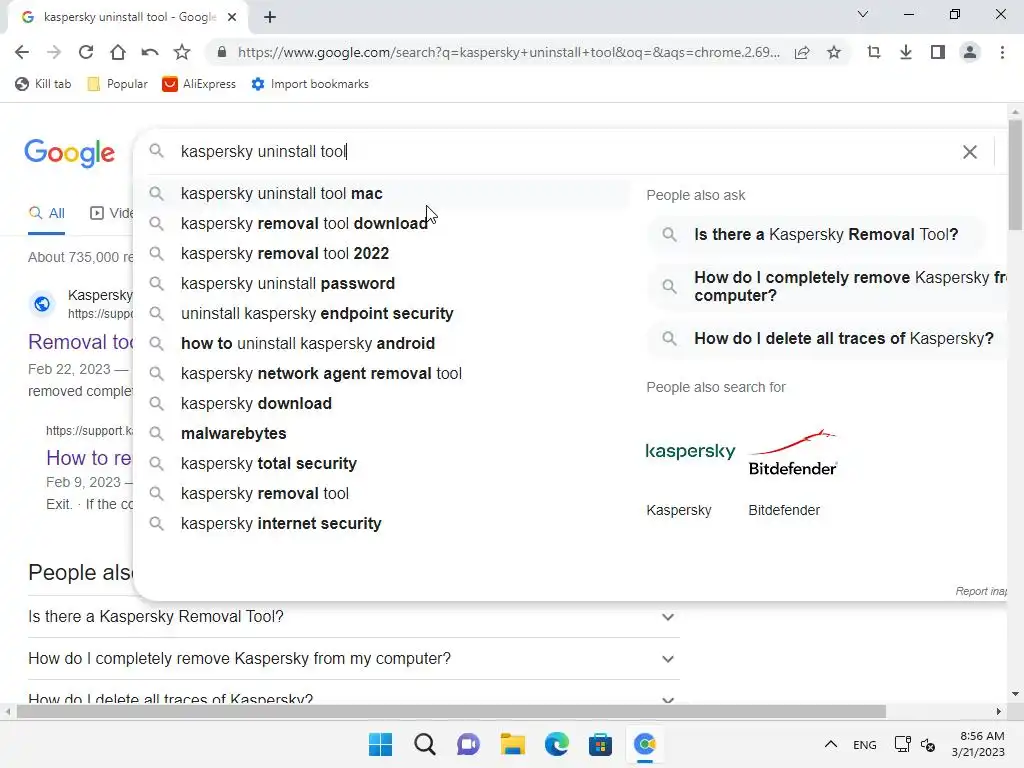Click Import bookmarks
Screen dimensions: 1024x768
pyautogui.click(x=310, y=84)
